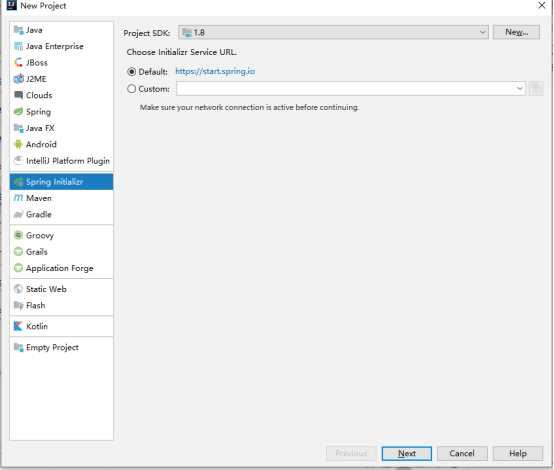Viewport: 554px width, 470px height.
Task: Click the Help button
Action: [x=518, y=453]
